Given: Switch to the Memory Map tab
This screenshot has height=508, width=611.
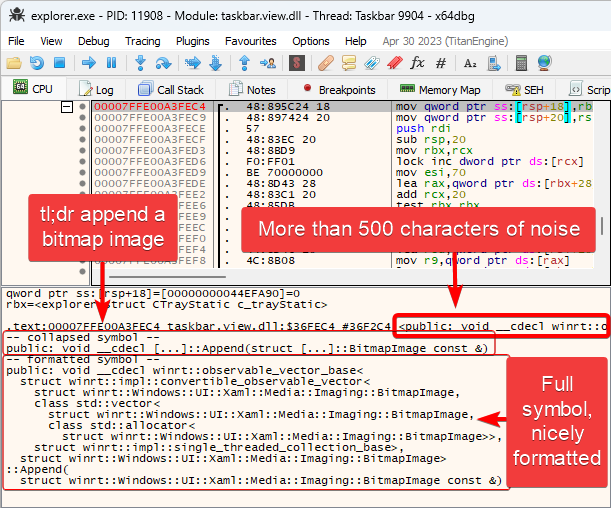Looking at the screenshot, I should [x=440, y=90].
